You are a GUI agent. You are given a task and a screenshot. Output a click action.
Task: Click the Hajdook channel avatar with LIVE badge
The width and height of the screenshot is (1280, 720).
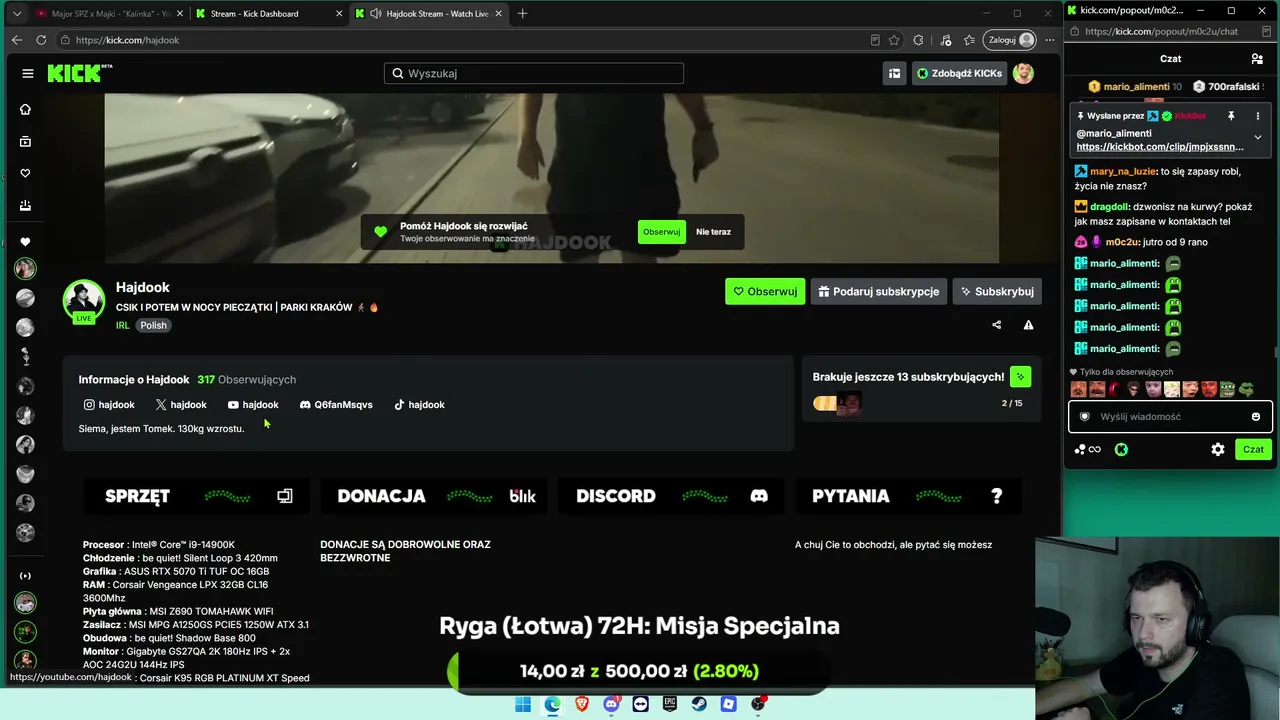coord(84,300)
